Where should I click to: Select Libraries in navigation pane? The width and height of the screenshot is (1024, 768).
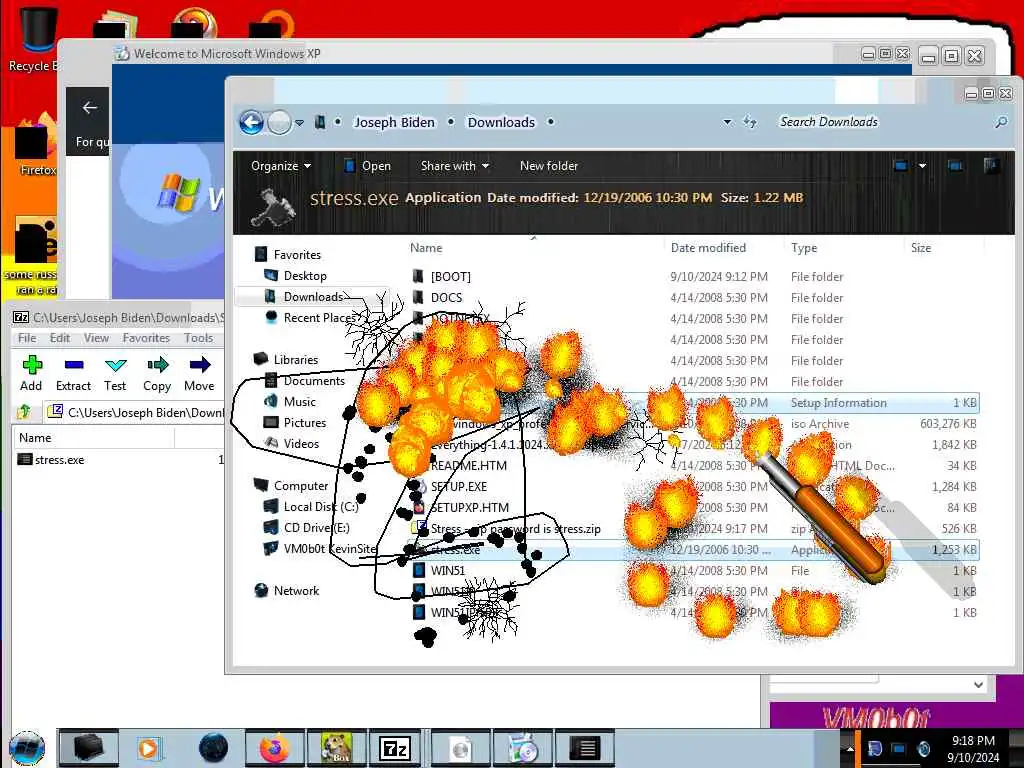tap(287, 360)
